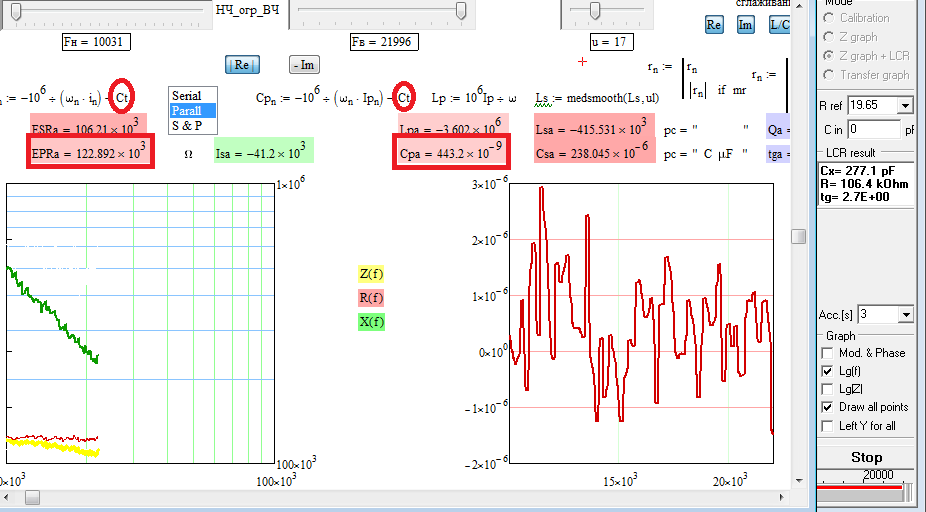Click the X(f) green legend label
This screenshot has width=926, height=512.
371,322
